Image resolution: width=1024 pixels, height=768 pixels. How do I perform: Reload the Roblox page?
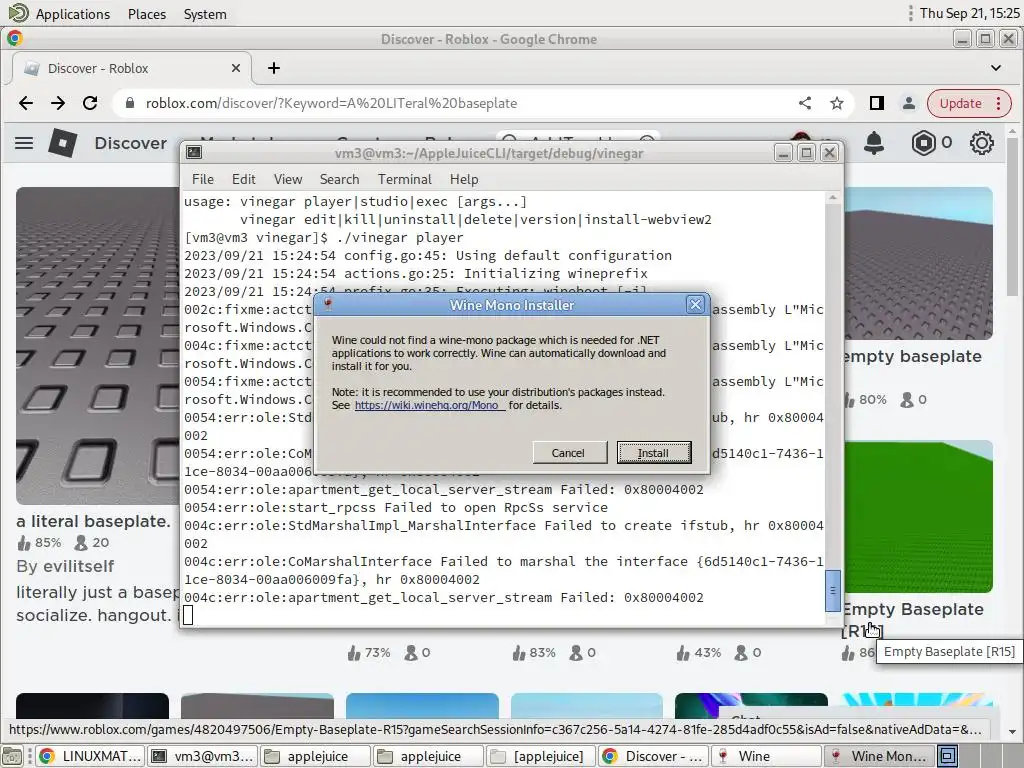[x=90, y=103]
